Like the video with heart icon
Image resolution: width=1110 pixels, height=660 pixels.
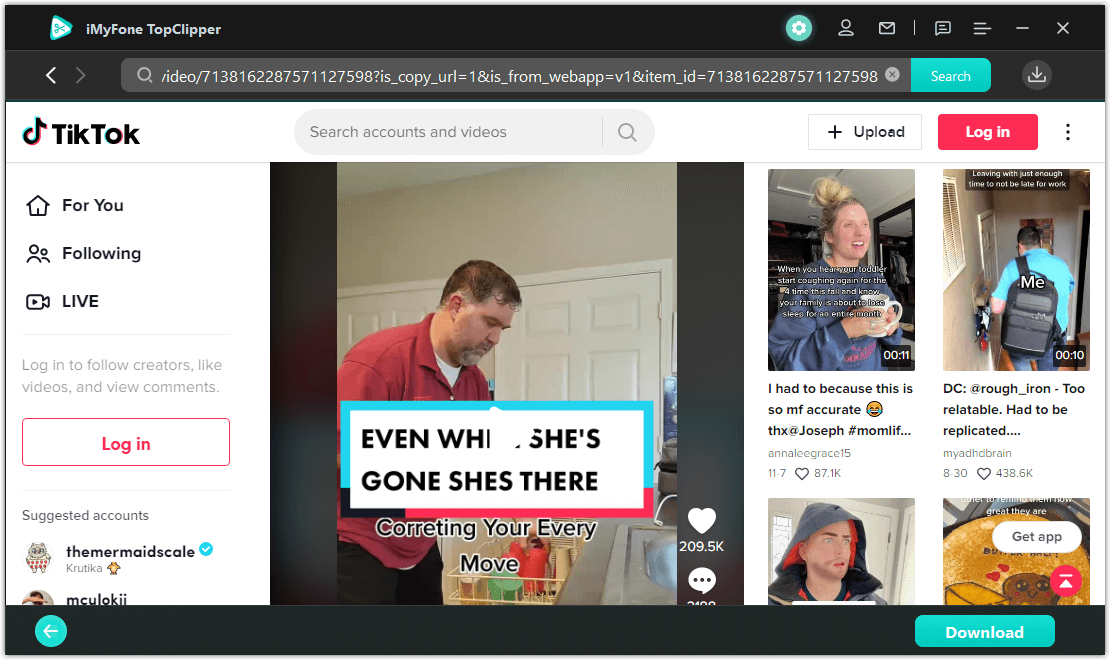click(702, 521)
